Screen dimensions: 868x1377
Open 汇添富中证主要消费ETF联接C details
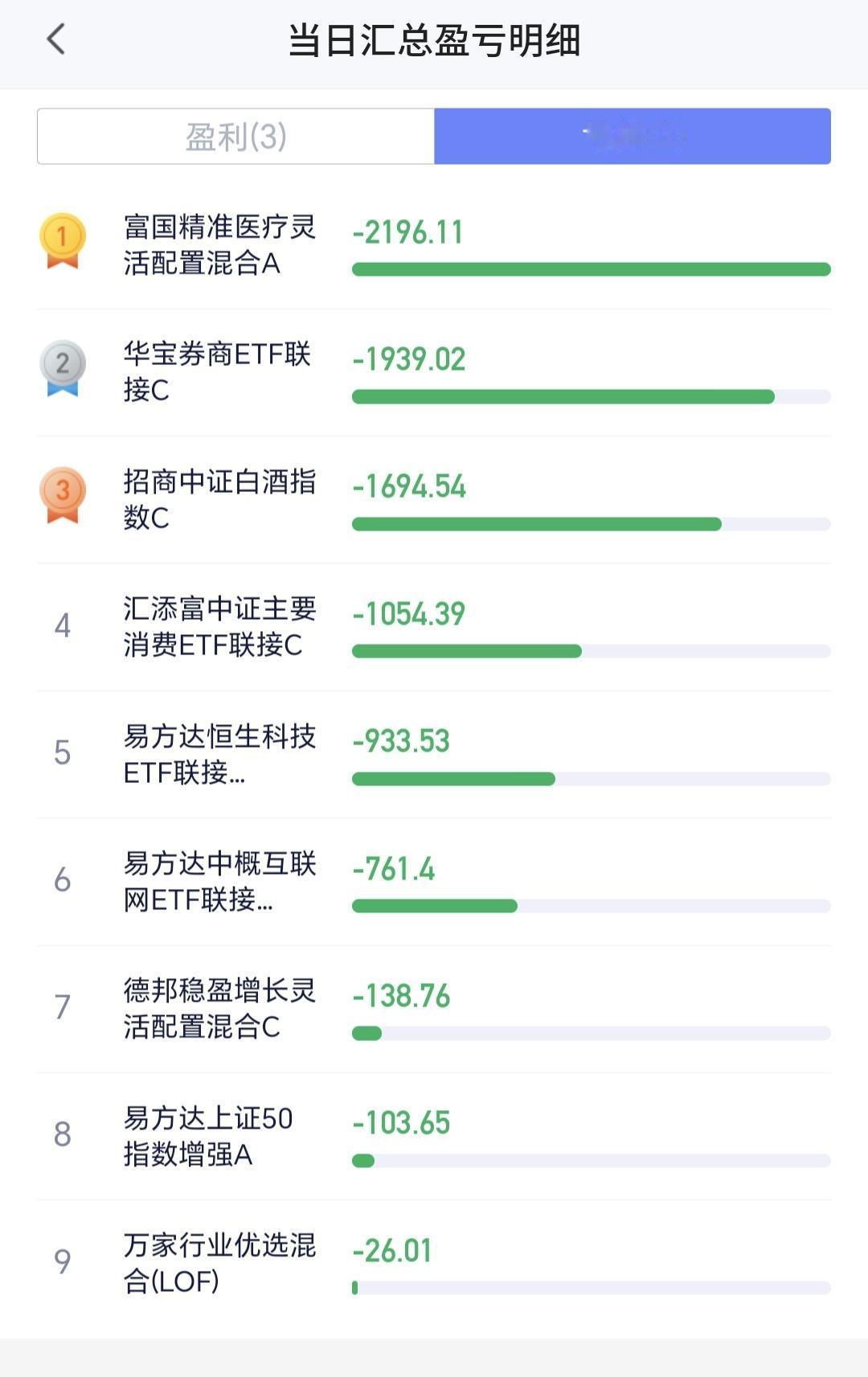click(434, 627)
